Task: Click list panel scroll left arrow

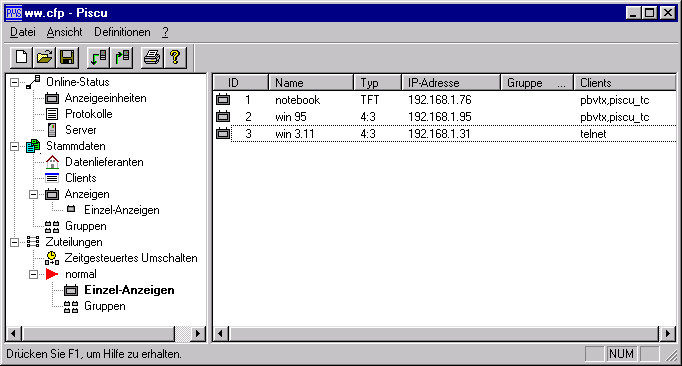Action: [221, 334]
